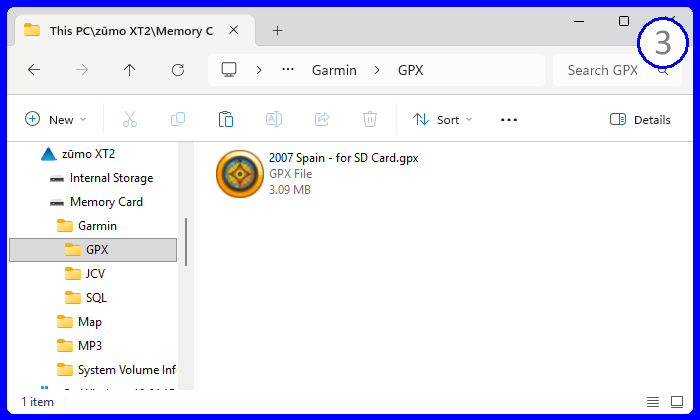Screen dimensions: 700x420
Task: Go back with the left arrow
Action: coord(34,70)
